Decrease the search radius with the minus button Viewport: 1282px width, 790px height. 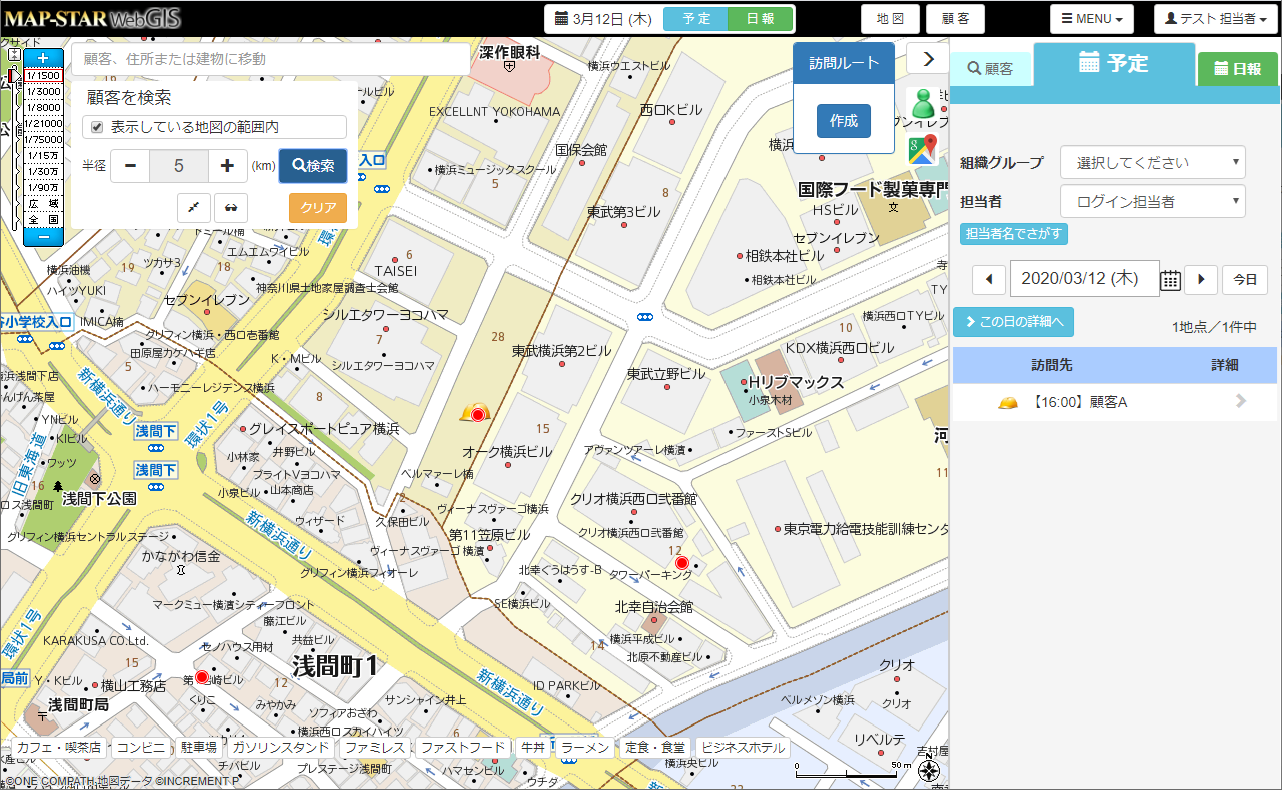tap(130, 166)
